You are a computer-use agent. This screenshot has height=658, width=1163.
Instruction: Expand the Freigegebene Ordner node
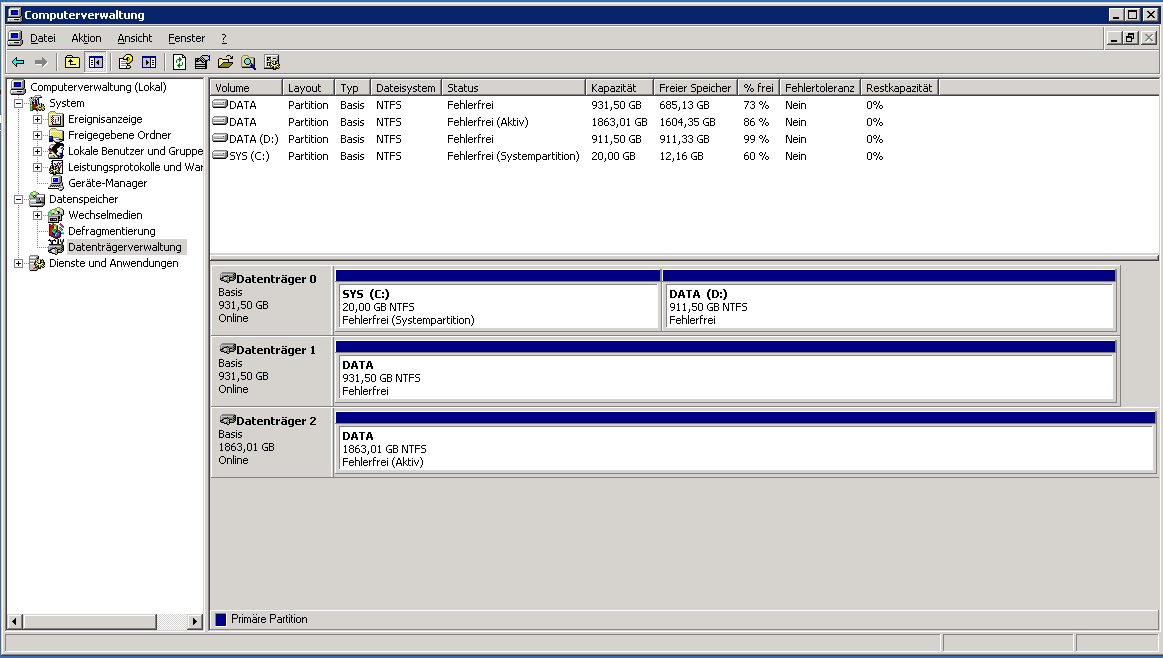(x=37, y=135)
